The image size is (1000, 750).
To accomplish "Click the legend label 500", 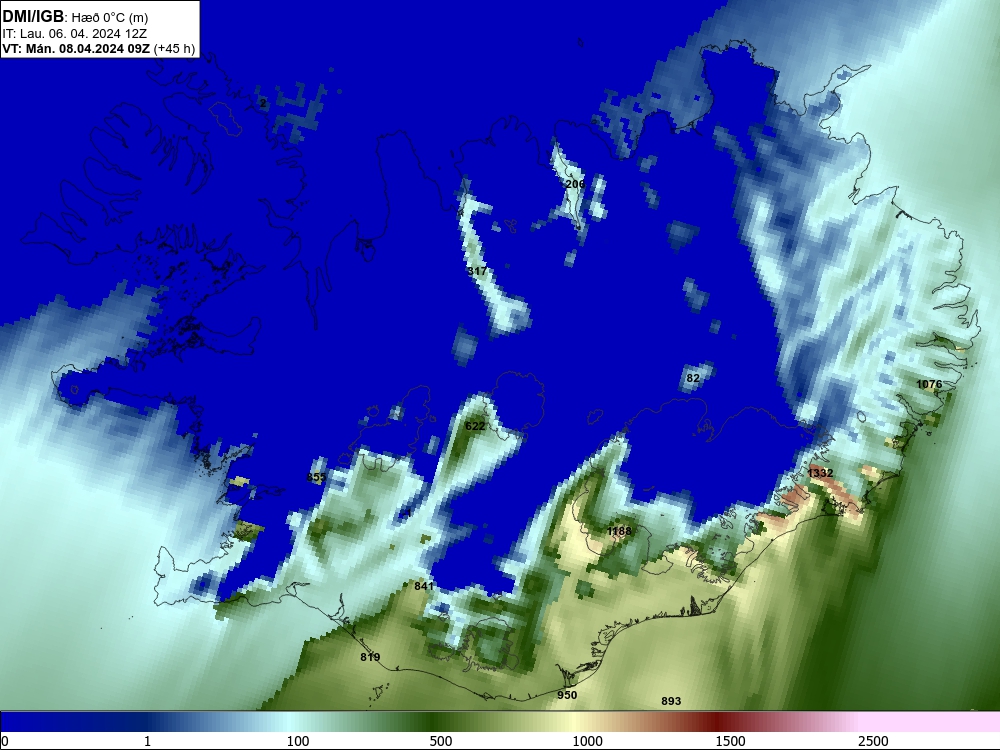I will 441,741.
